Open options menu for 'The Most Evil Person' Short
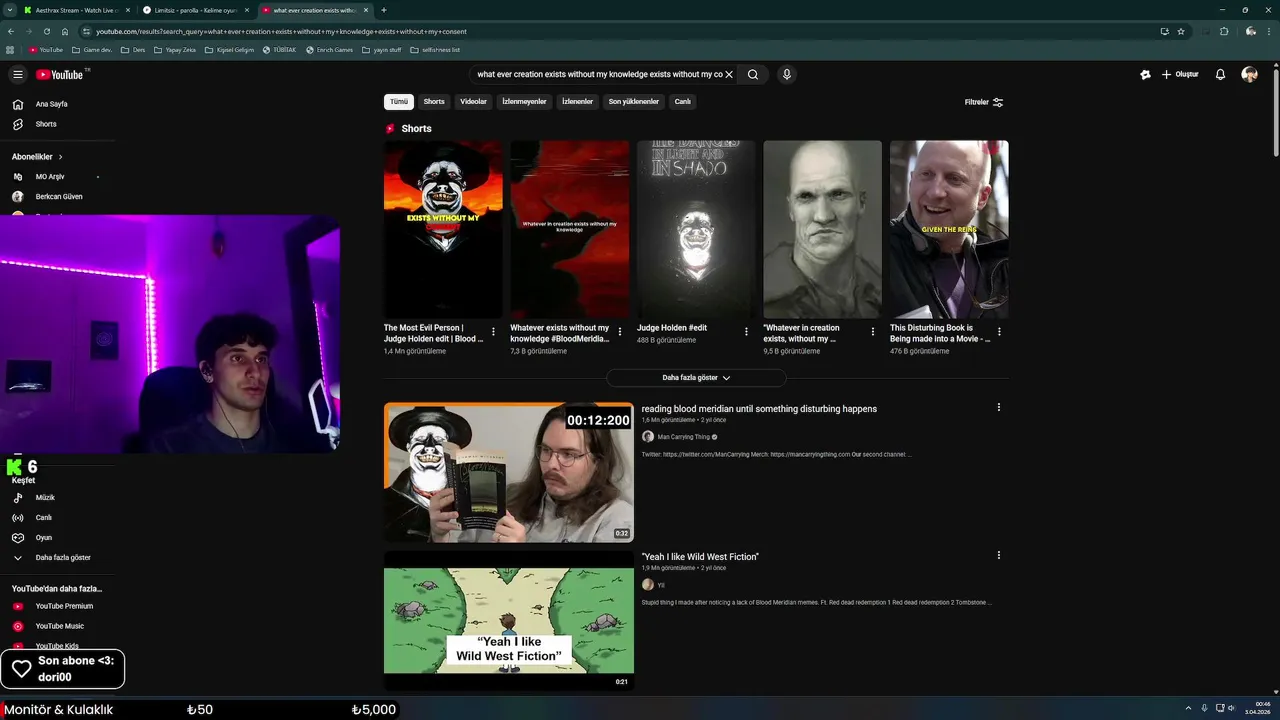This screenshot has width=1280, height=720. tap(493, 332)
